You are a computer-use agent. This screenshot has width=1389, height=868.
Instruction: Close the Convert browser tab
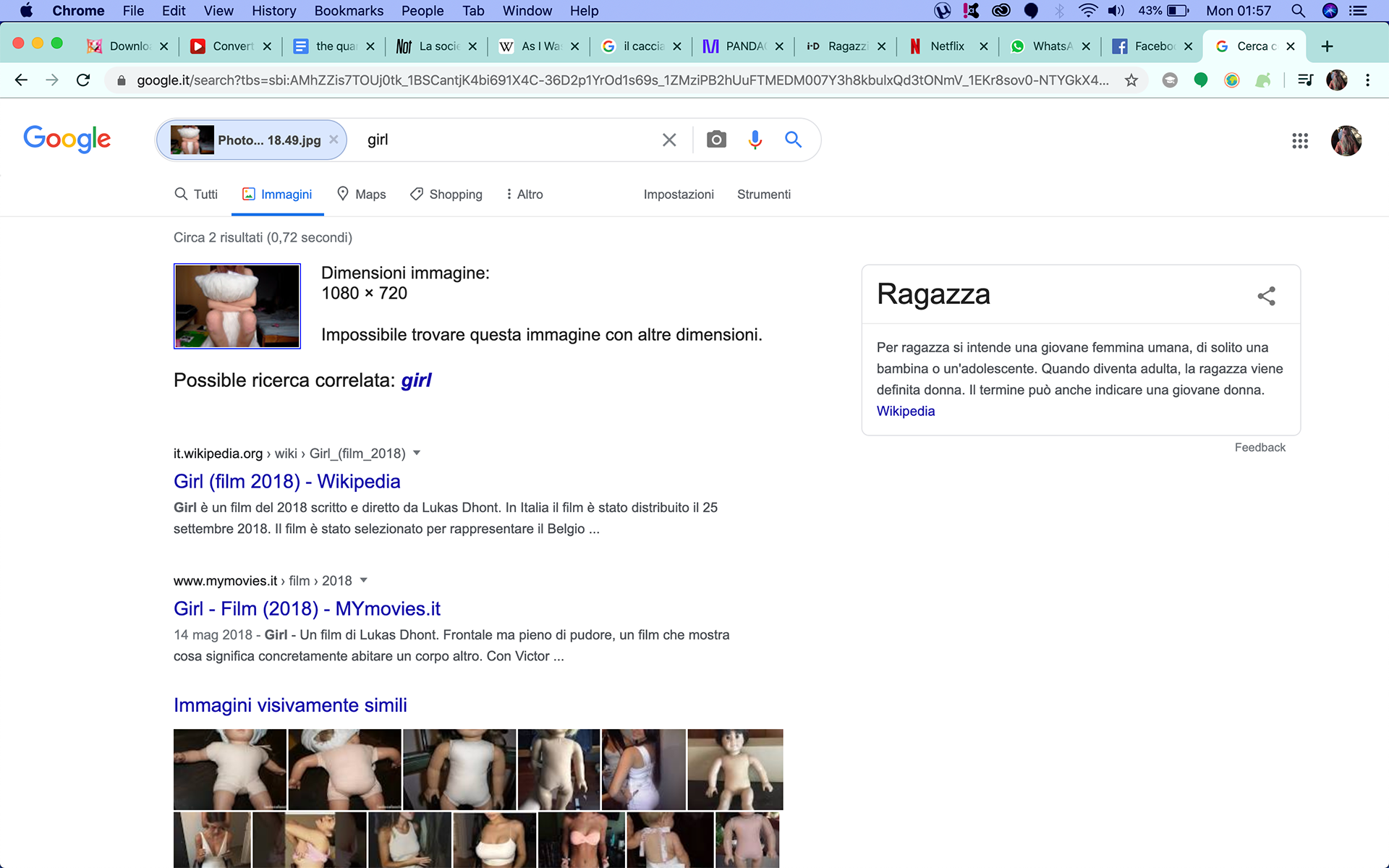[x=267, y=46]
